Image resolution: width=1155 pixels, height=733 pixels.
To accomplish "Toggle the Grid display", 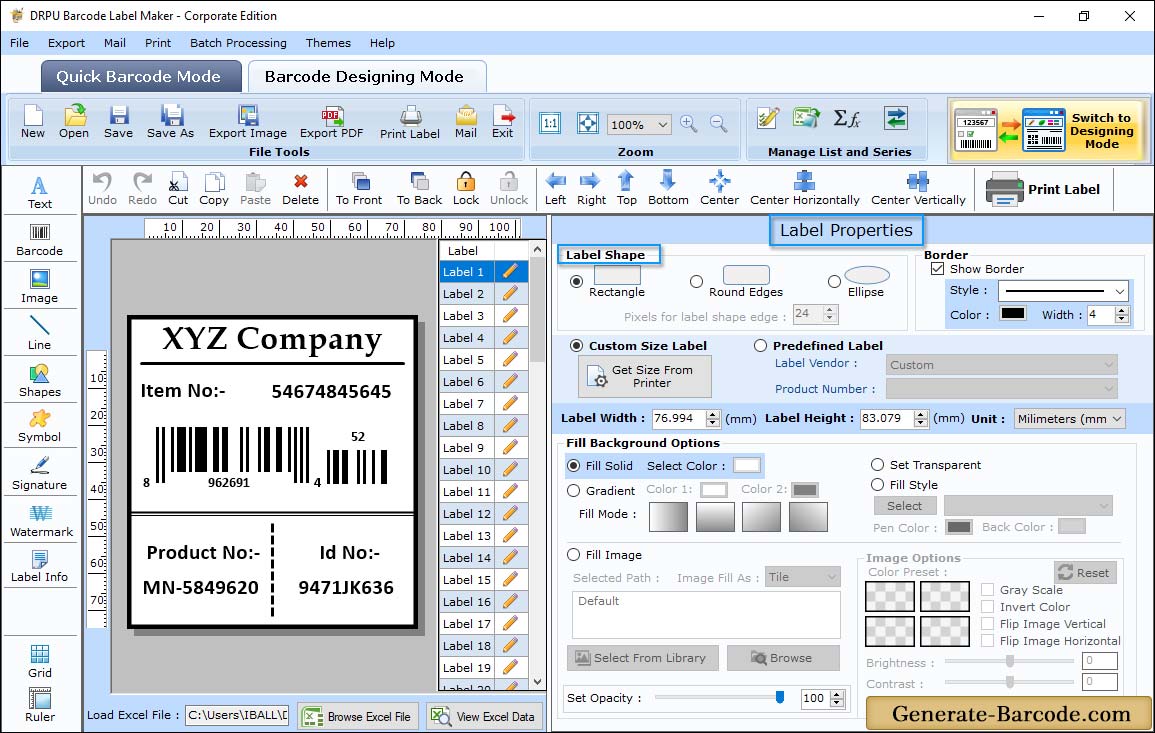I will coord(40,661).
